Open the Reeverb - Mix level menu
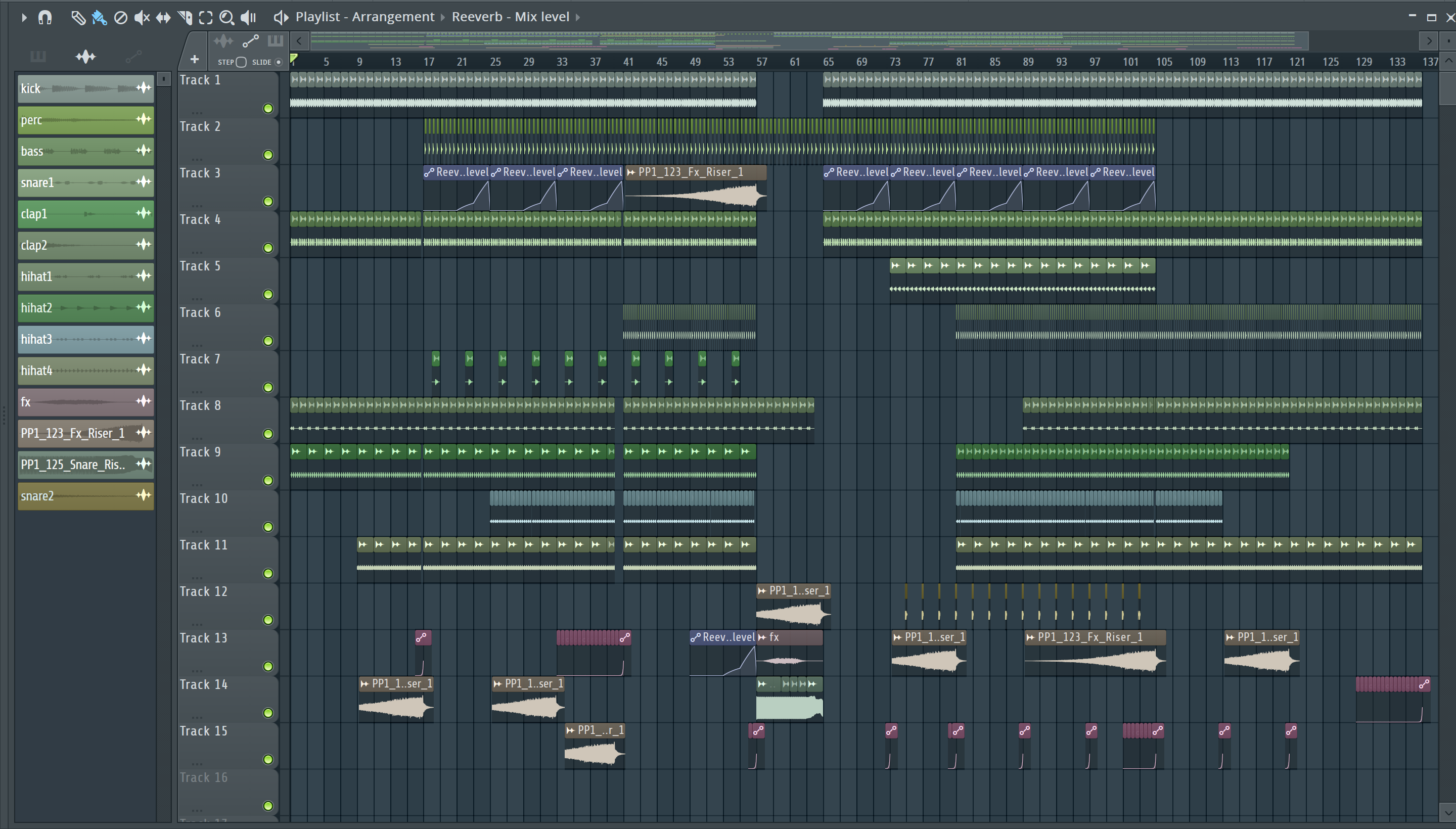Screen dimensions: 1456x829 click(x=510, y=17)
